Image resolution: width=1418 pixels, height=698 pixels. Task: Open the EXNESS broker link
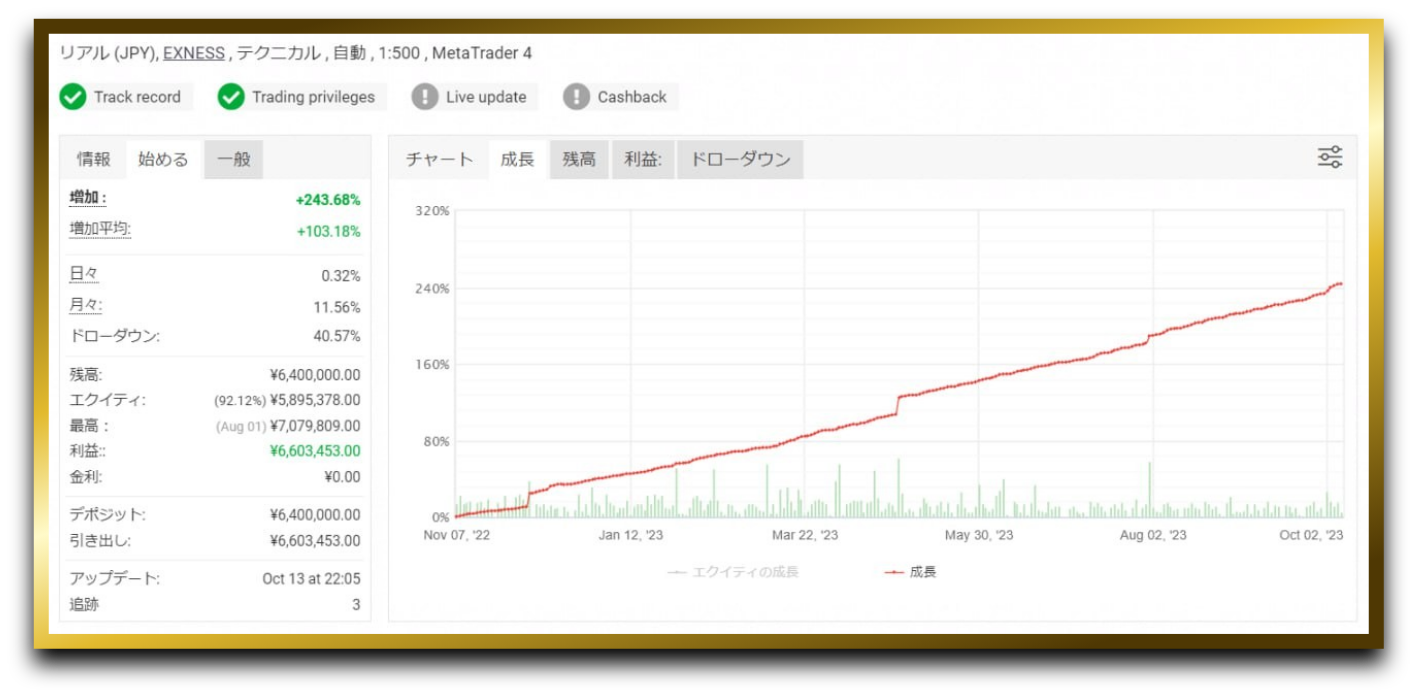coord(194,53)
